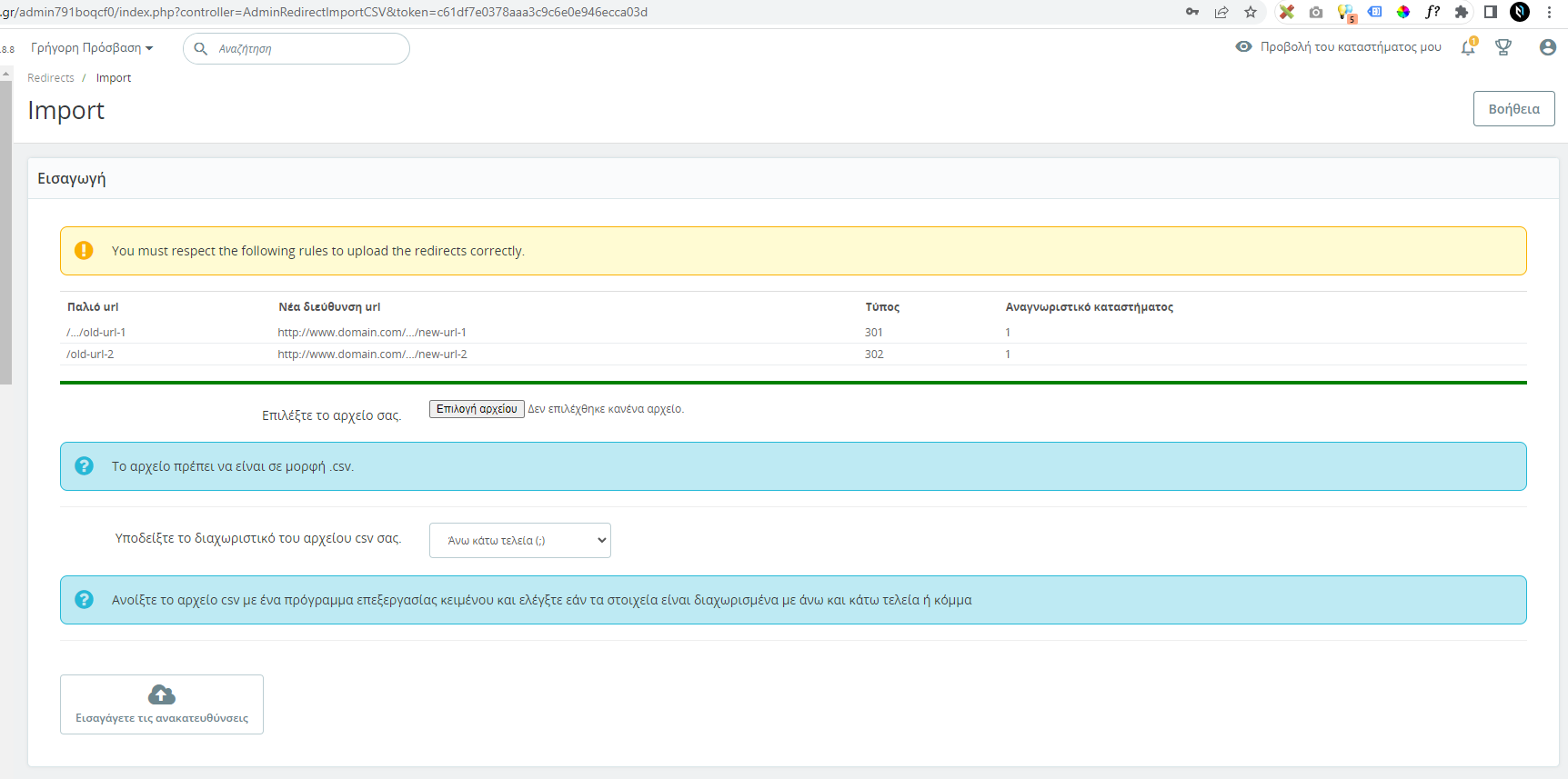Bookmark this page with the star icon
The height and width of the screenshot is (779, 1568).
pos(1251,12)
